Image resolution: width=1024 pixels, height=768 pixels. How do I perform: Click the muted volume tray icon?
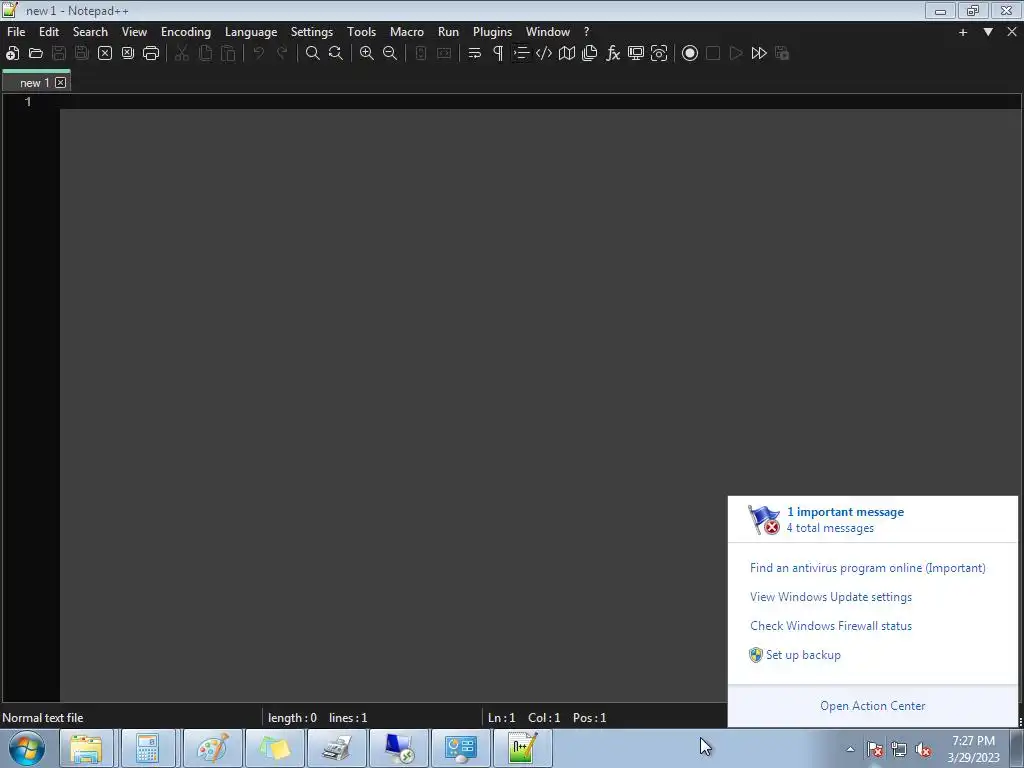pyautogui.click(x=923, y=750)
